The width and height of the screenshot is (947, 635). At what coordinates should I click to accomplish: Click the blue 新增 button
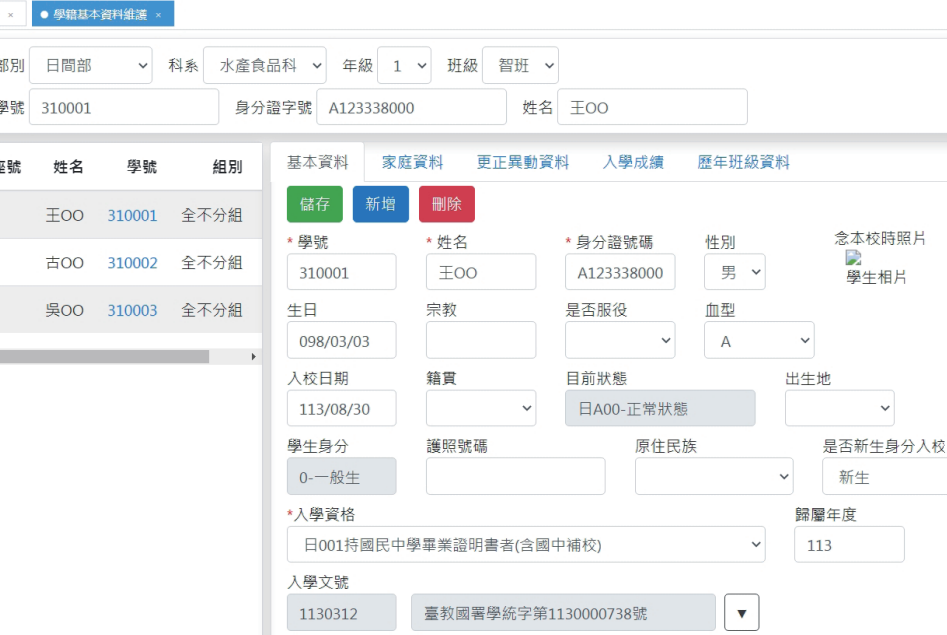(x=380, y=204)
